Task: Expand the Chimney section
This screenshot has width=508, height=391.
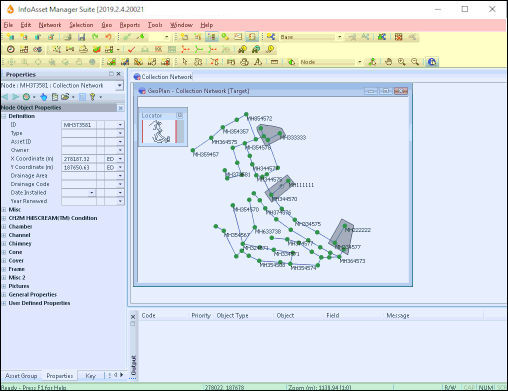Action: point(4,244)
